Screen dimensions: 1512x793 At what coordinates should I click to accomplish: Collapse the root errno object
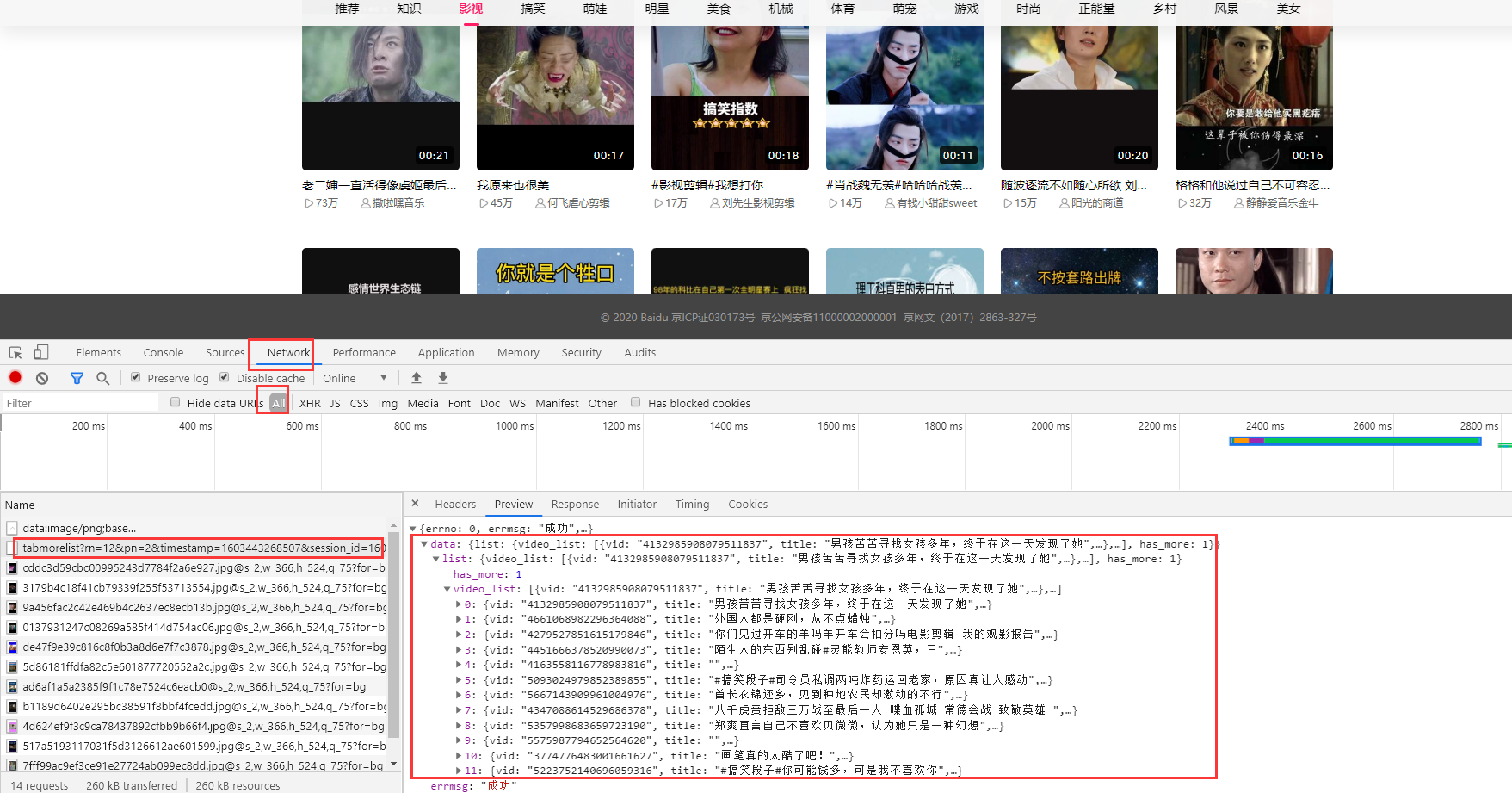[413, 529]
